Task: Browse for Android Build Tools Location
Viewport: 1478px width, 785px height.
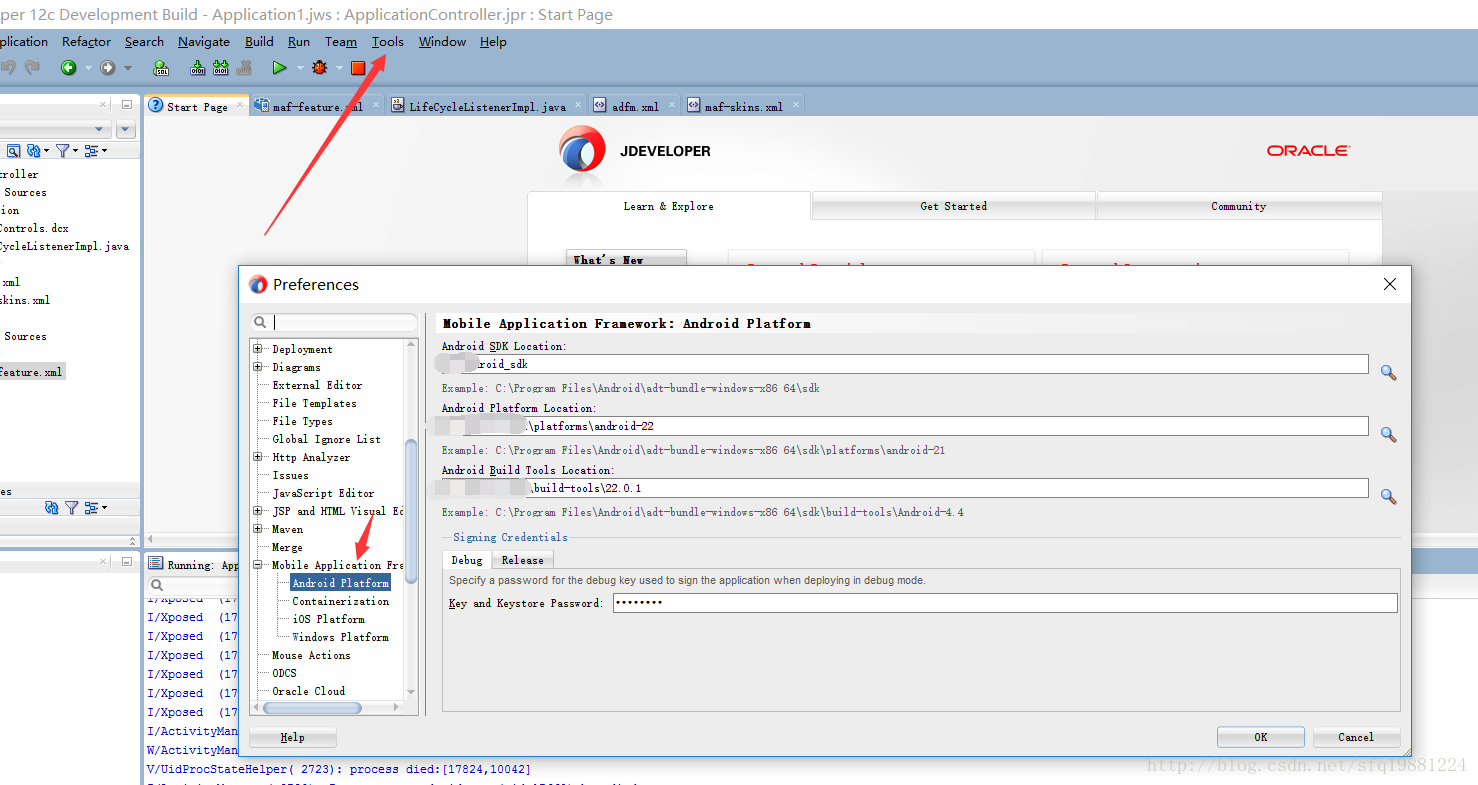Action: click(1388, 496)
